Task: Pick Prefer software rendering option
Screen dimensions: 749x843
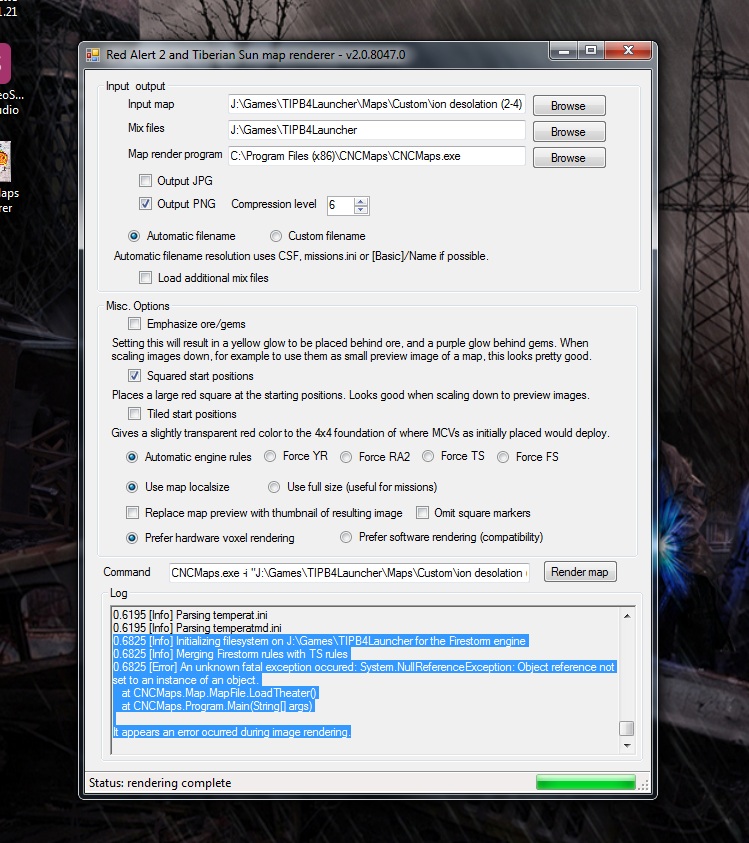Action: (x=347, y=537)
